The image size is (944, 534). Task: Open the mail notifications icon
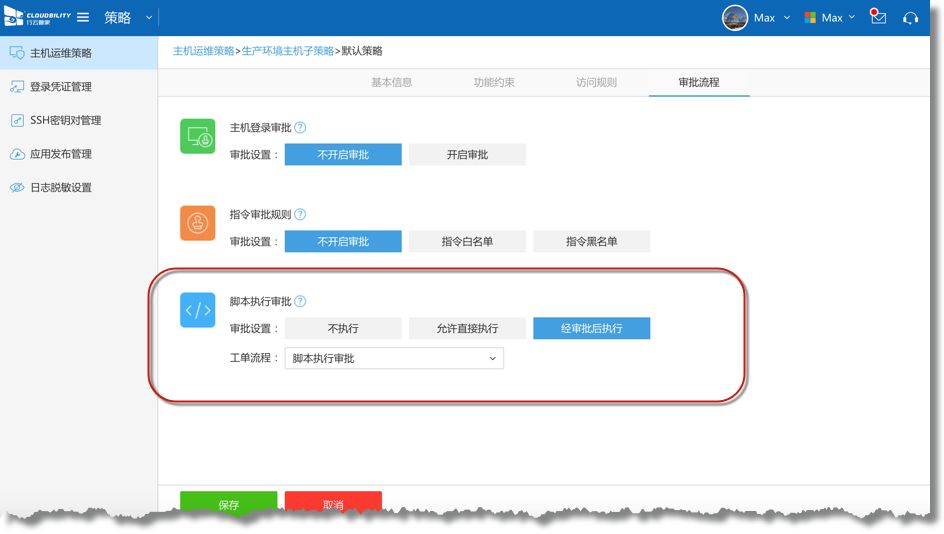(x=878, y=17)
